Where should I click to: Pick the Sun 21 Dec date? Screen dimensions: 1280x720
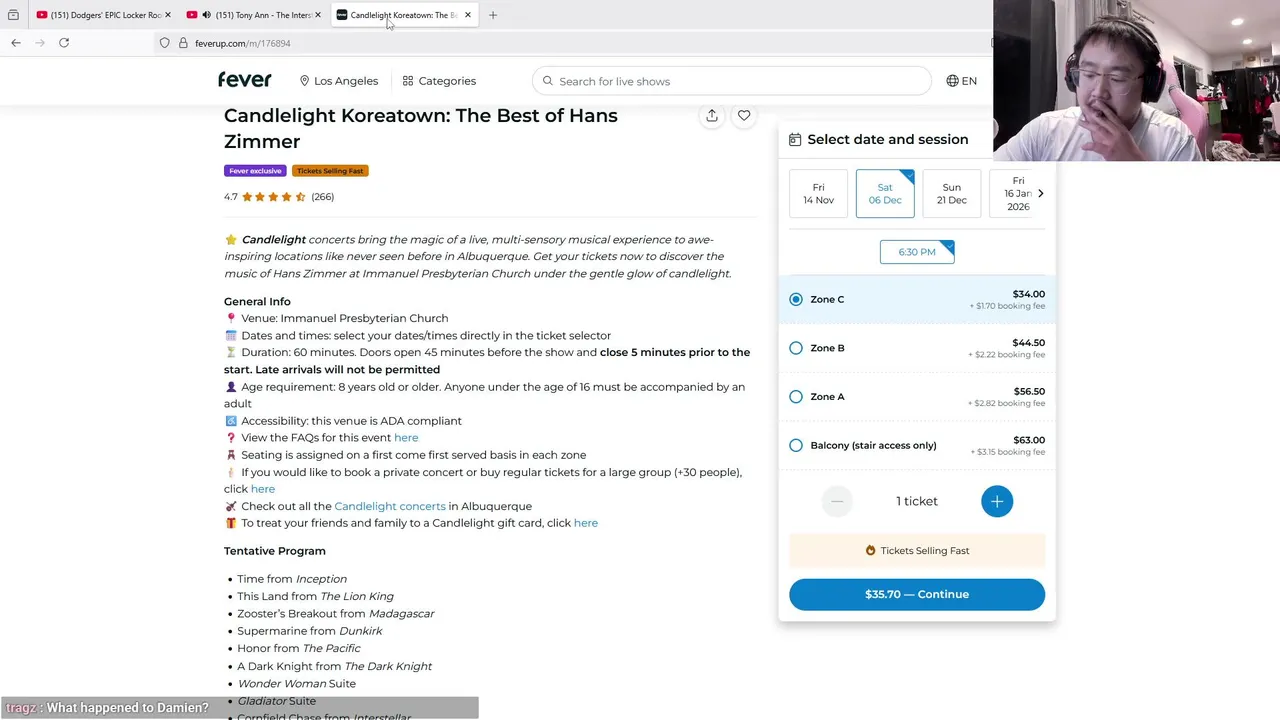951,194
